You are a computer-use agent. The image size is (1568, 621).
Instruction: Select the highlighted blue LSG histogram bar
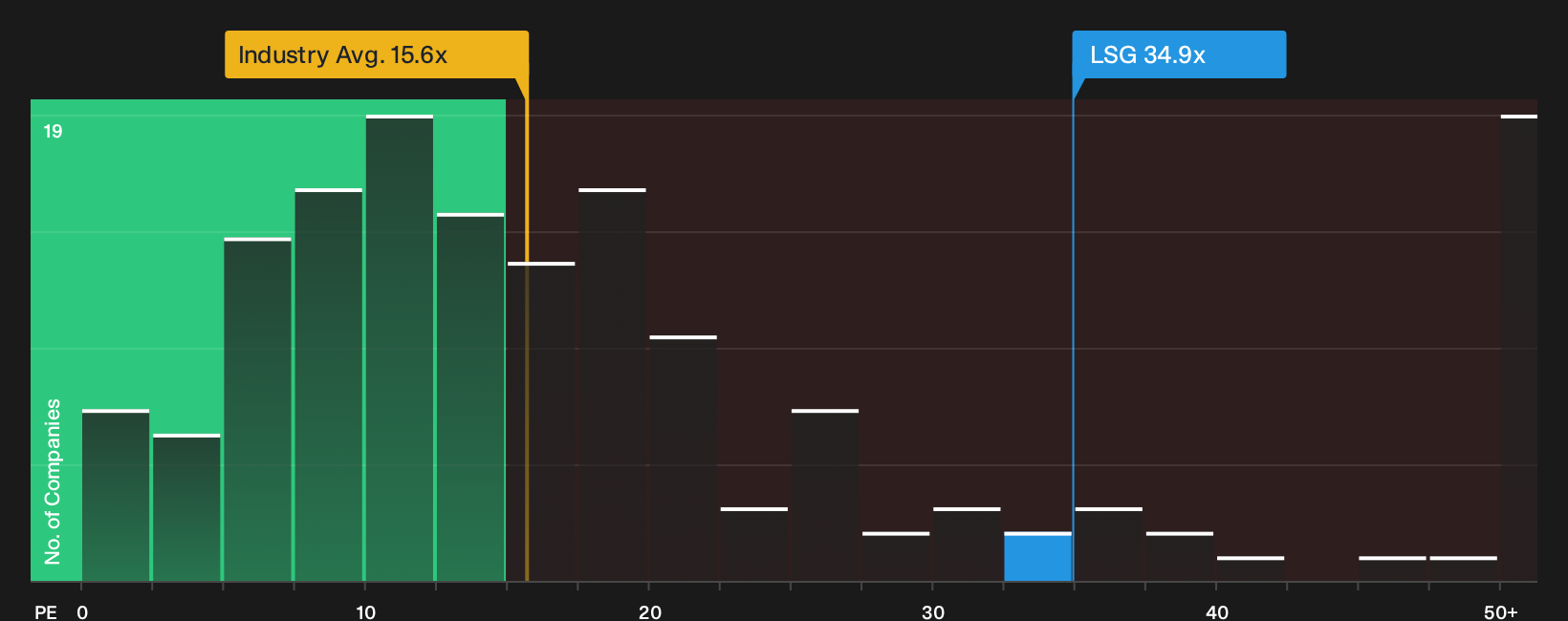[1037, 557]
